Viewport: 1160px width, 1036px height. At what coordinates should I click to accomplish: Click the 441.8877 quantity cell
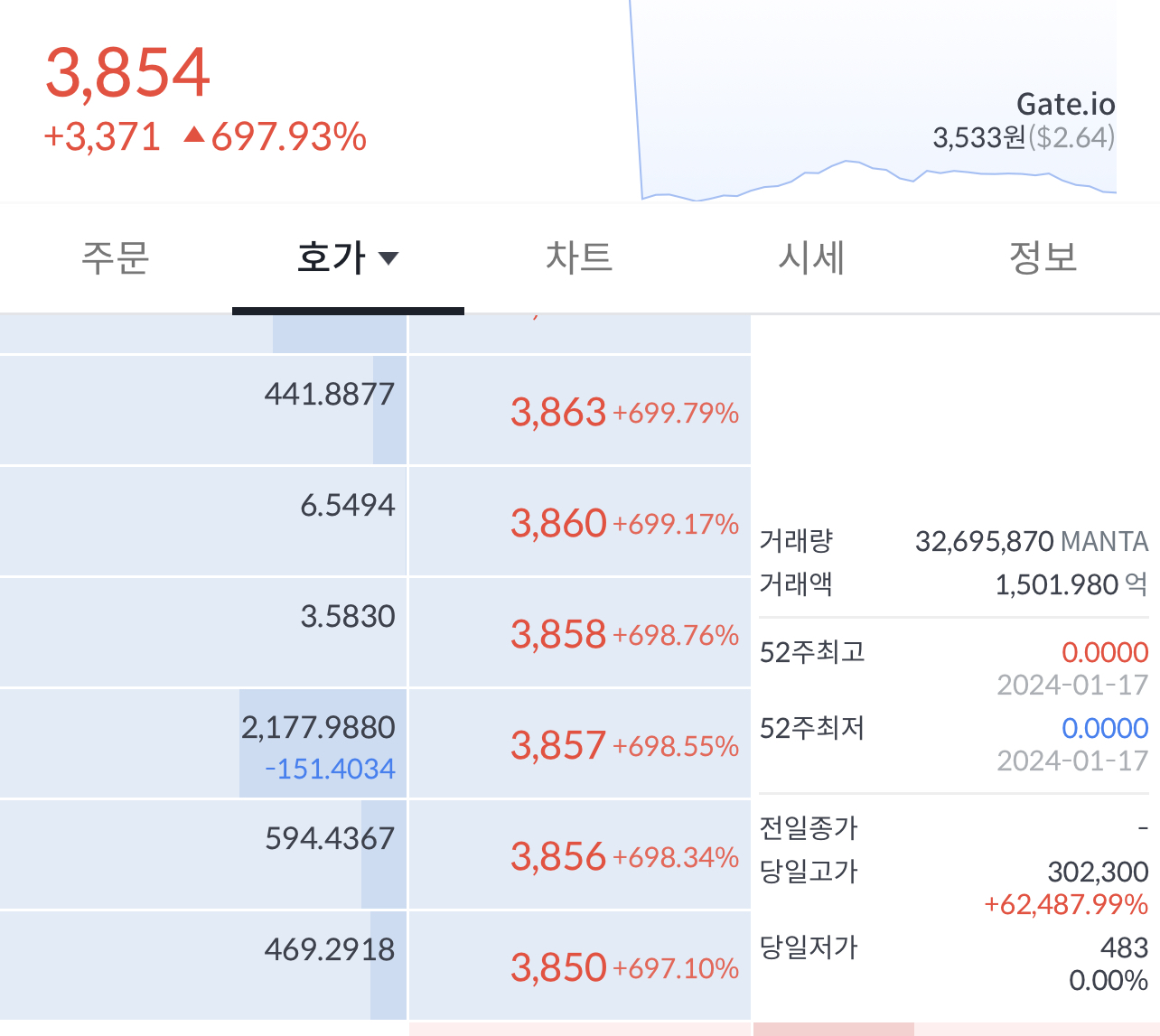(330, 395)
